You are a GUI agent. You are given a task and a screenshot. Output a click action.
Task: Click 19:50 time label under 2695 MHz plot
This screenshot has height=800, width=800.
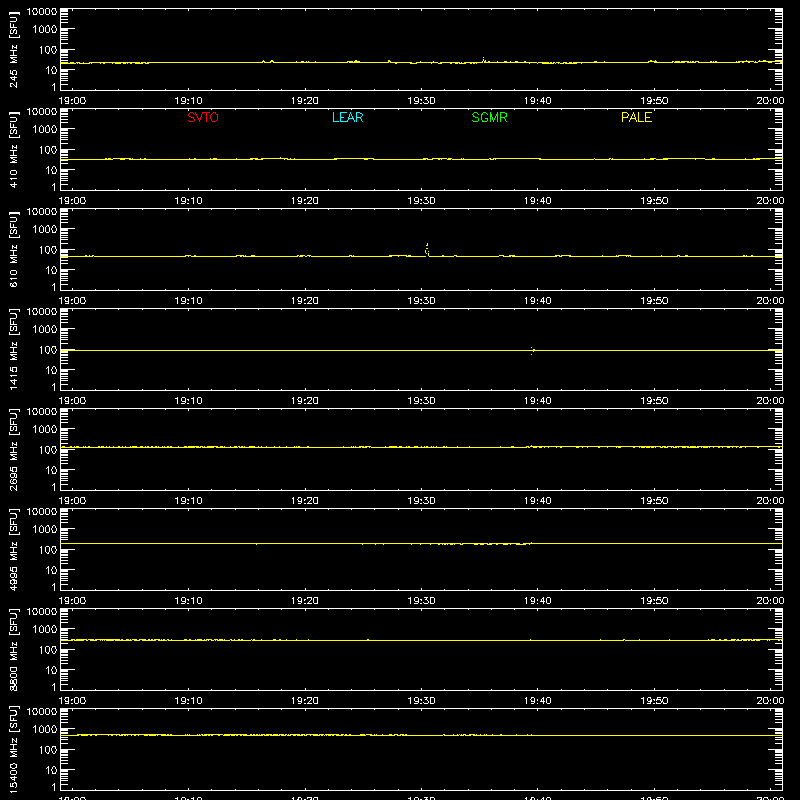[654, 501]
